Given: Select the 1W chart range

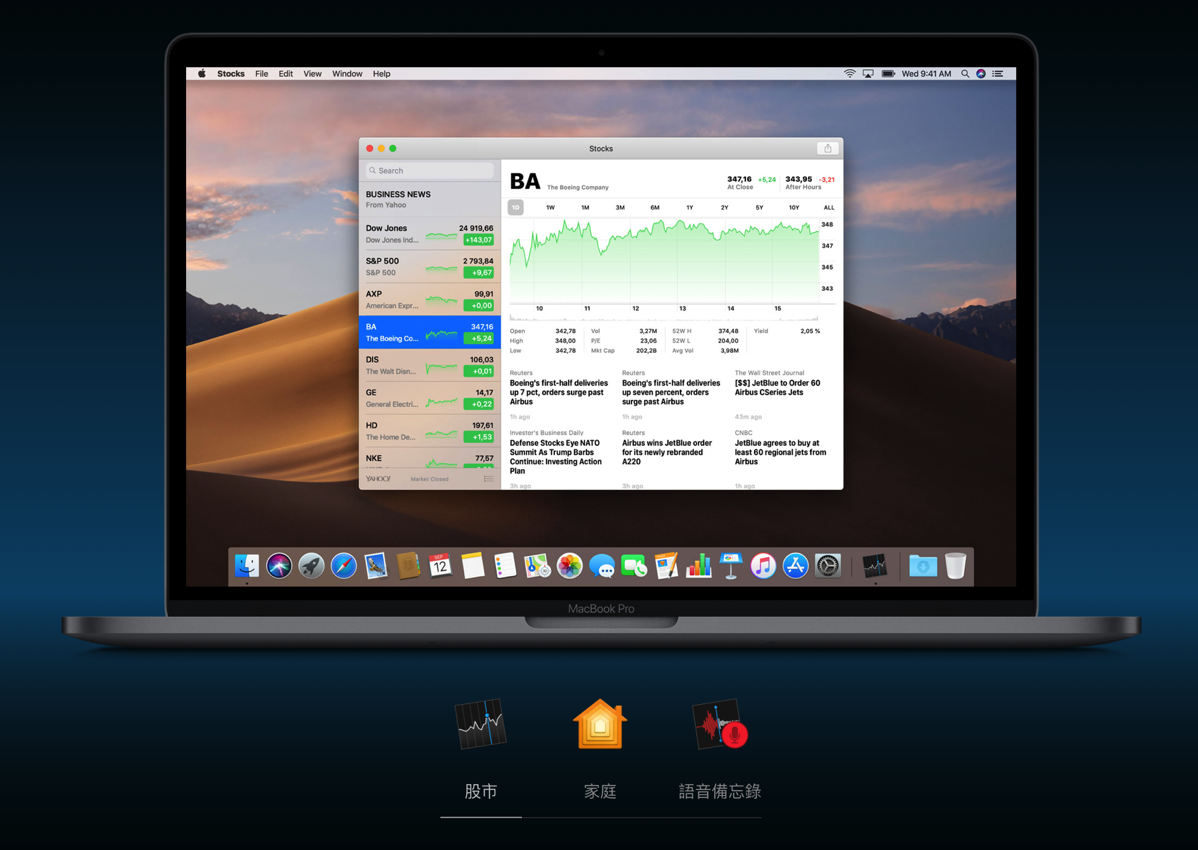Looking at the screenshot, I should point(550,207).
